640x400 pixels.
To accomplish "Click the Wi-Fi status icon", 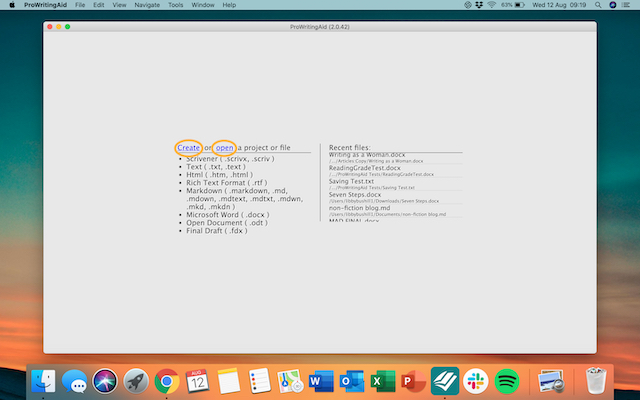I will (492, 5).
